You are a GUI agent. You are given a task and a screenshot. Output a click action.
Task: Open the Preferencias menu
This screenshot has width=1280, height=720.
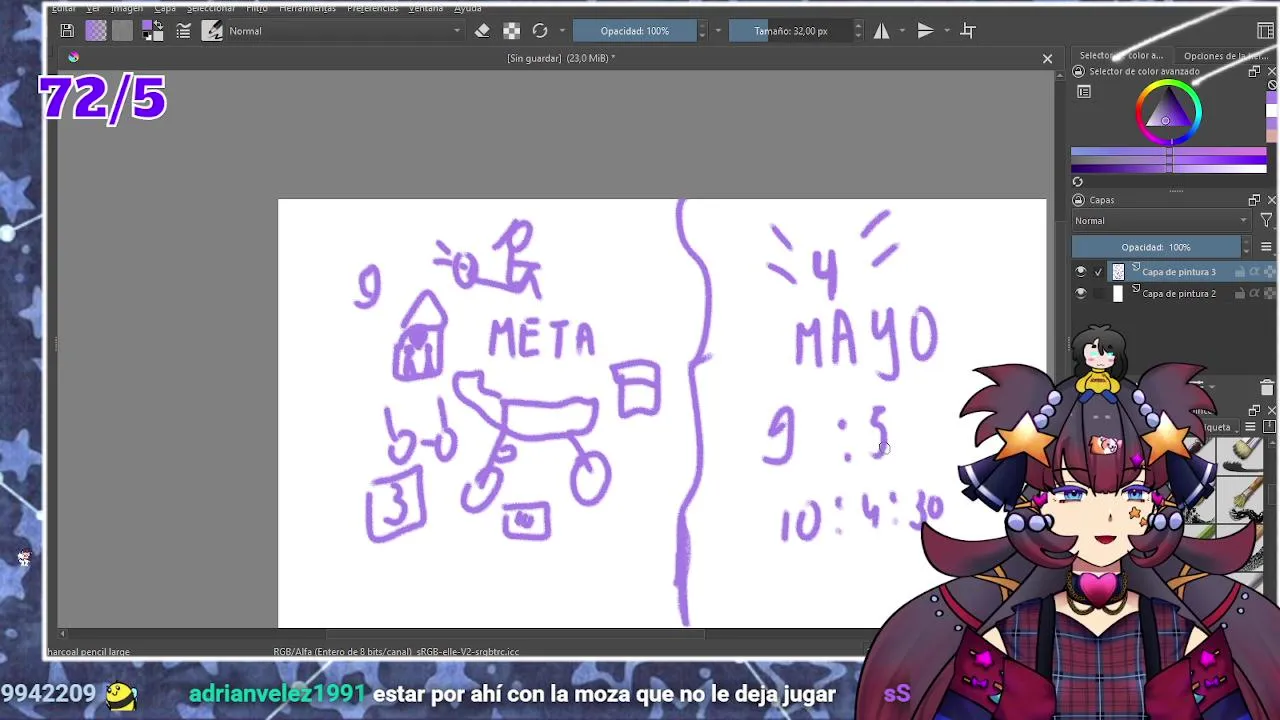(x=373, y=8)
